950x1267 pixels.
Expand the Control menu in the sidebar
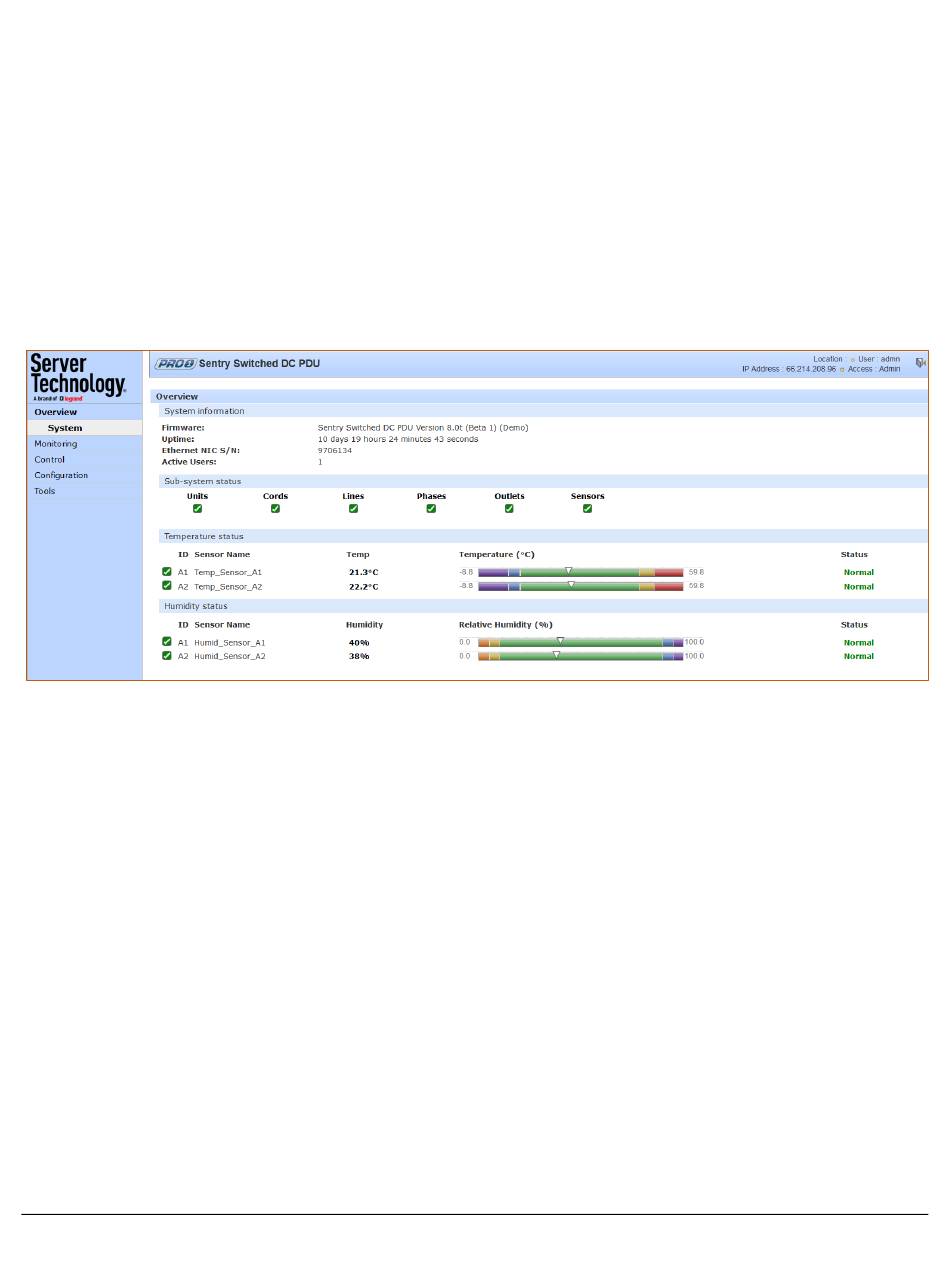50,460
